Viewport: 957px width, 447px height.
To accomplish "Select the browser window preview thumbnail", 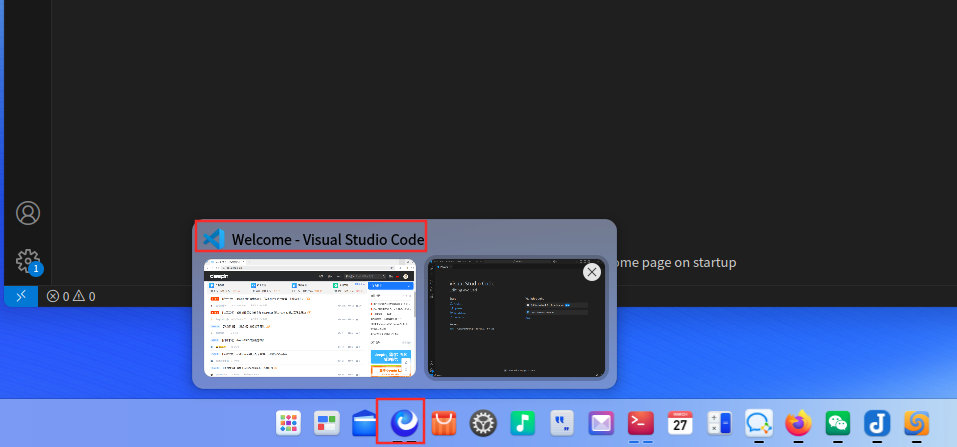I will click(x=309, y=318).
